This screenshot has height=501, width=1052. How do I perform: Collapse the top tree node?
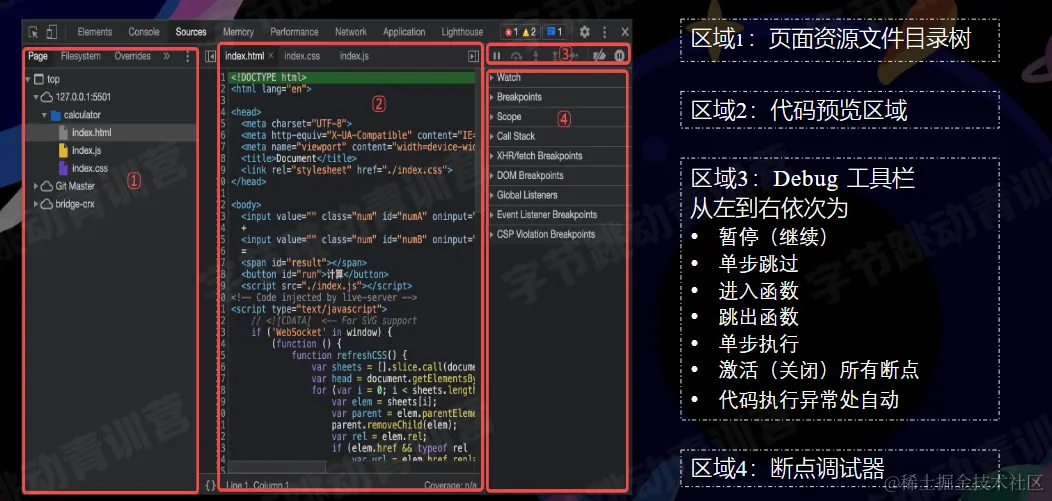(28, 79)
